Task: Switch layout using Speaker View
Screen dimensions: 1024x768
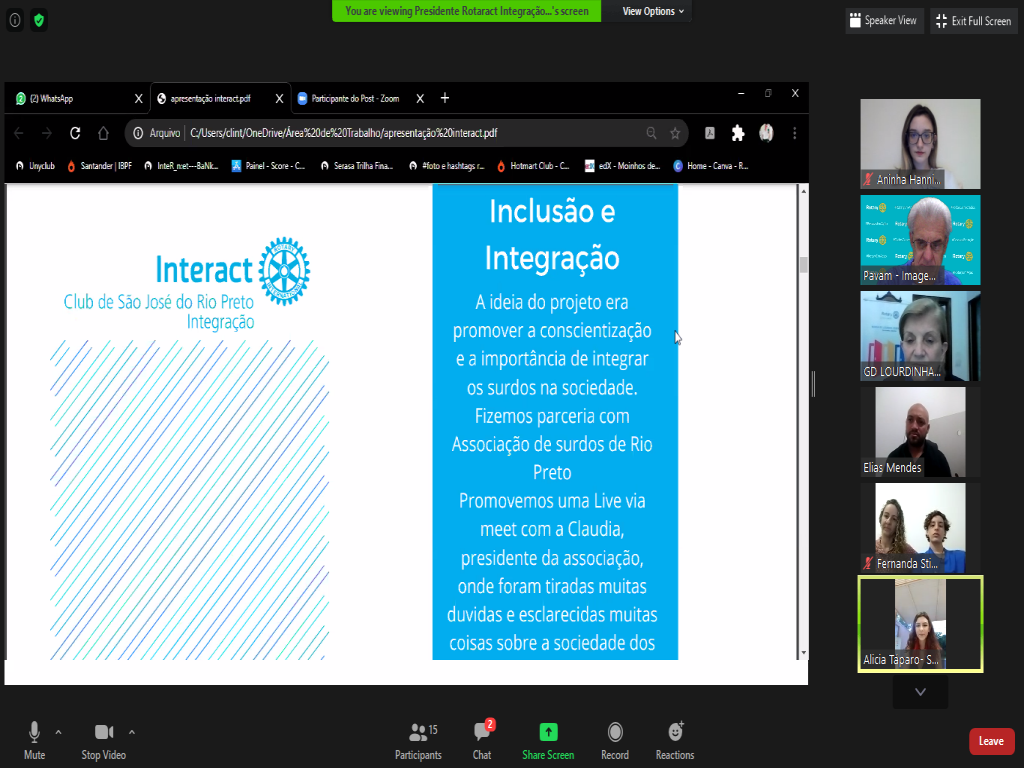Action: click(883, 21)
